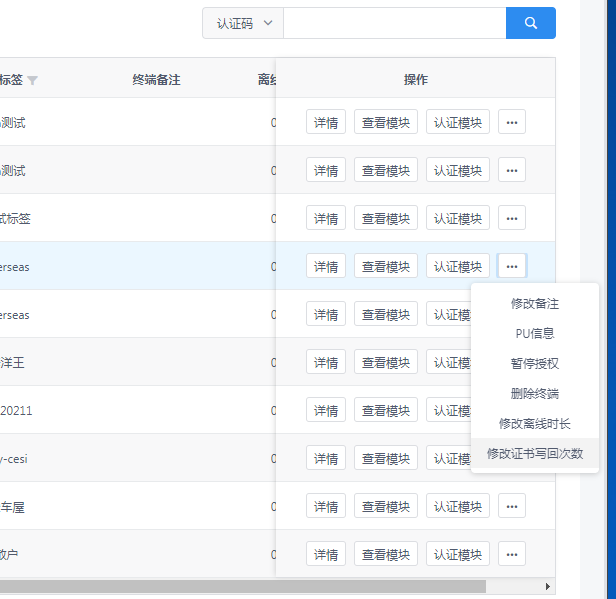Select 修改备注 from the dropdown menu

[x=535, y=303]
